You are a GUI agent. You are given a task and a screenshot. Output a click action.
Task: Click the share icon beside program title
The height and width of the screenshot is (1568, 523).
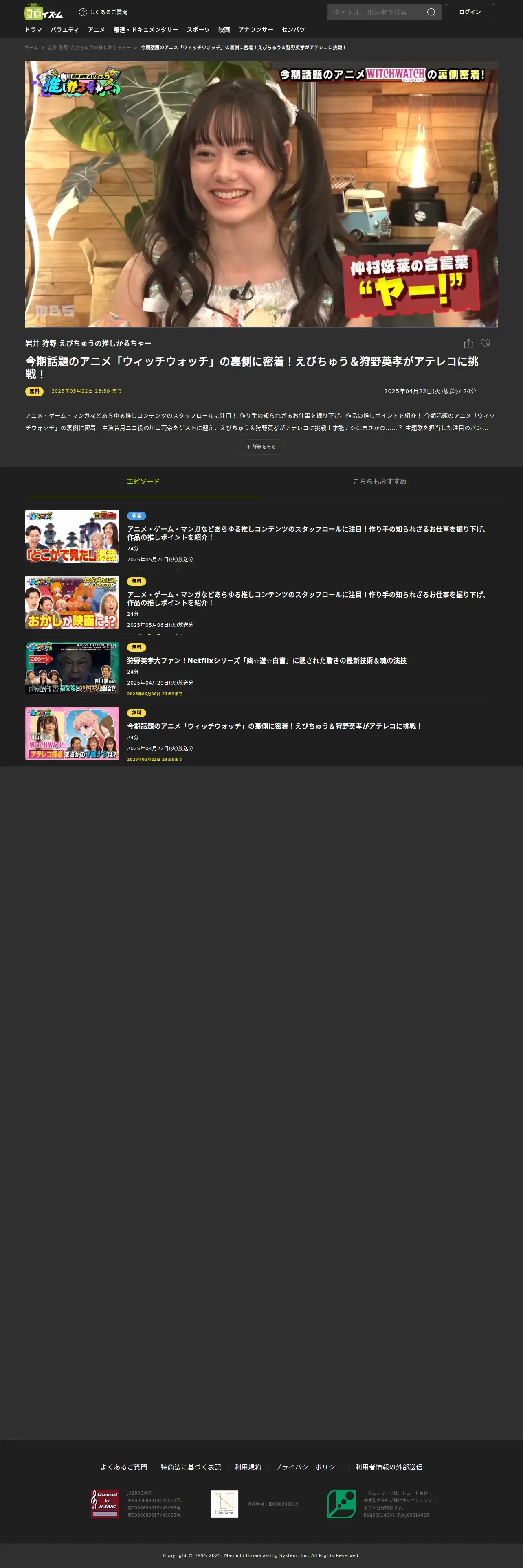(468, 343)
